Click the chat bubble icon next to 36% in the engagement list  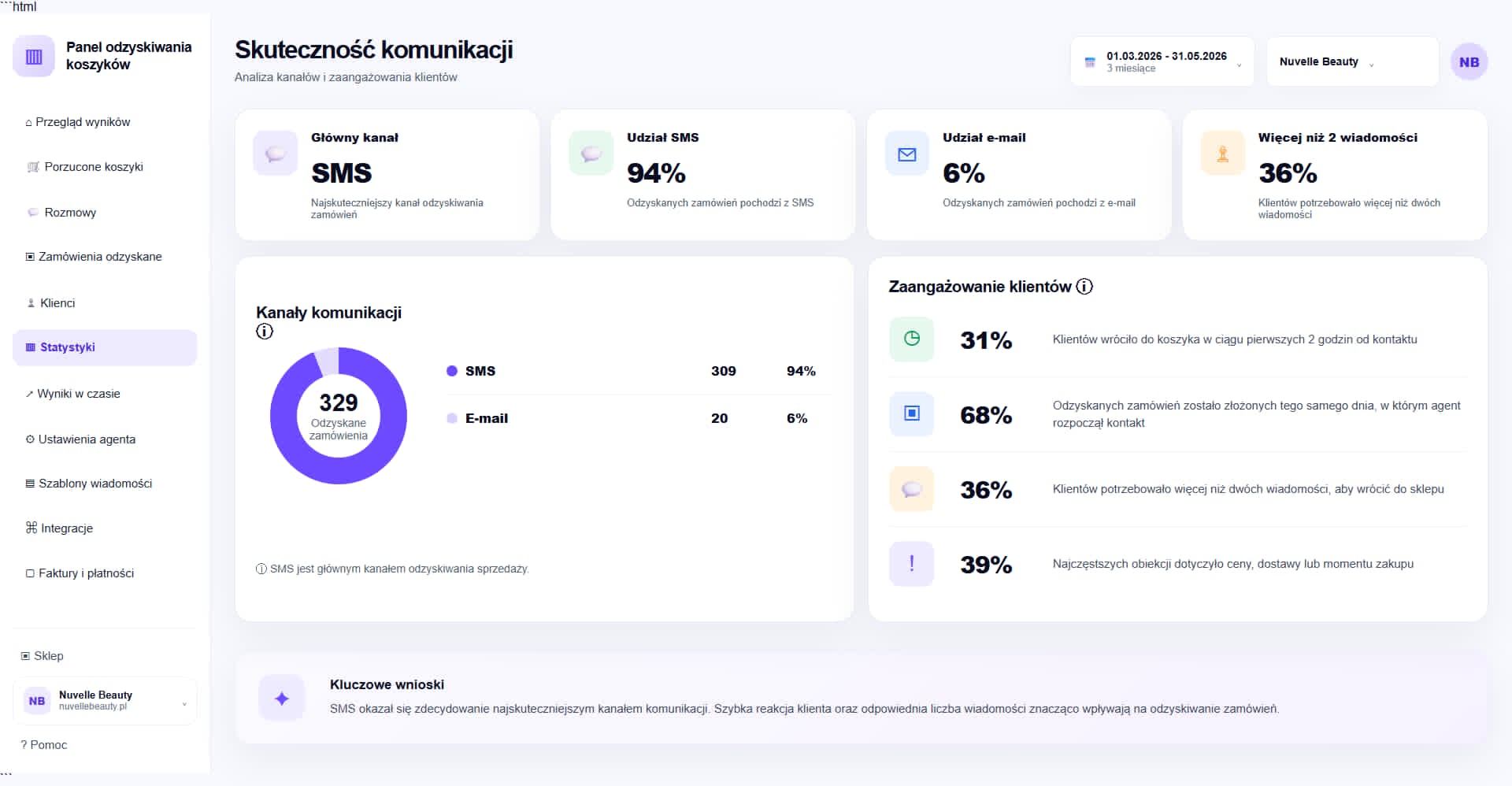point(912,489)
